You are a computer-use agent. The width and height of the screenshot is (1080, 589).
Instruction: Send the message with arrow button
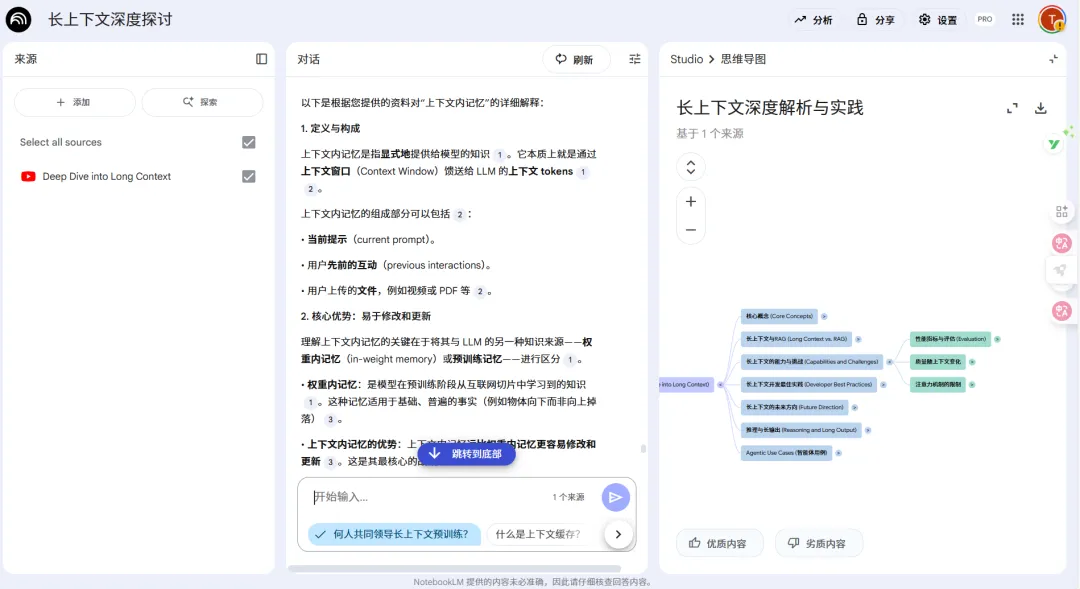click(615, 497)
